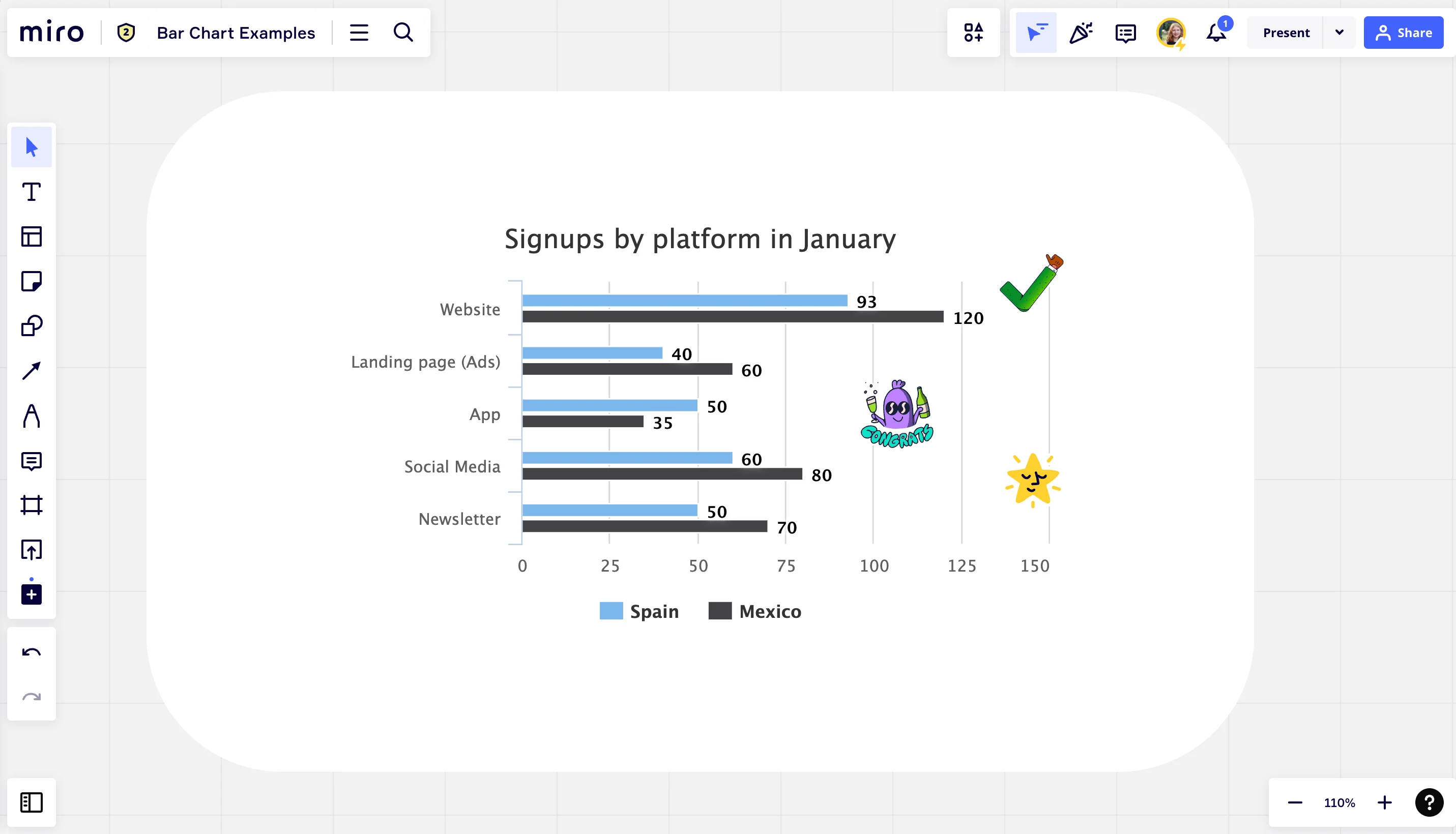Click the Share button
The width and height of the screenshot is (1456, 834).
tap(1403, 33)
